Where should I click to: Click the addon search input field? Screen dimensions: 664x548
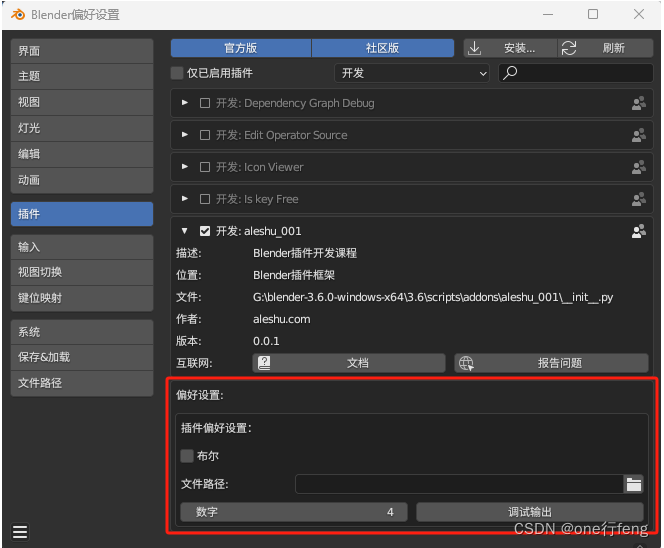pos(576,73)
